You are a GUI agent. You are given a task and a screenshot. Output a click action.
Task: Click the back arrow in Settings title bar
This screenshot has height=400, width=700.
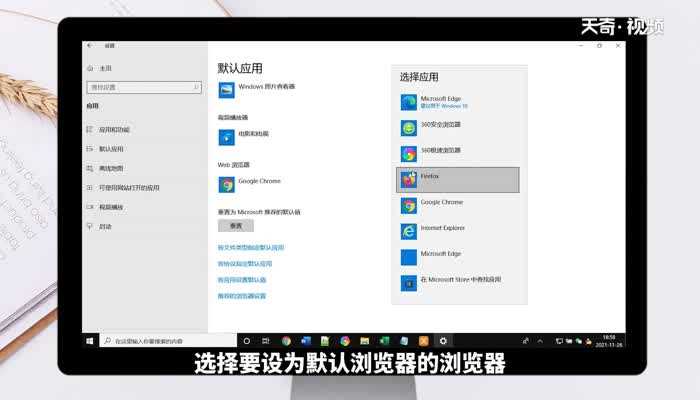[90, 46]
